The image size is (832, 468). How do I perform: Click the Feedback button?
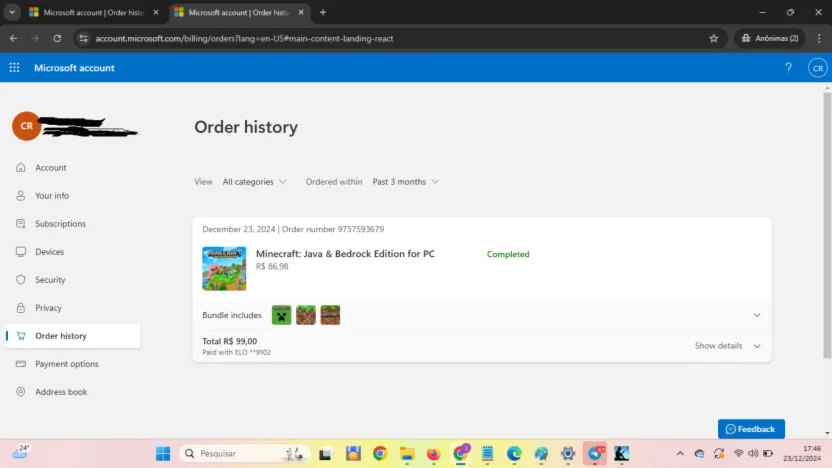tap(751, 429)
